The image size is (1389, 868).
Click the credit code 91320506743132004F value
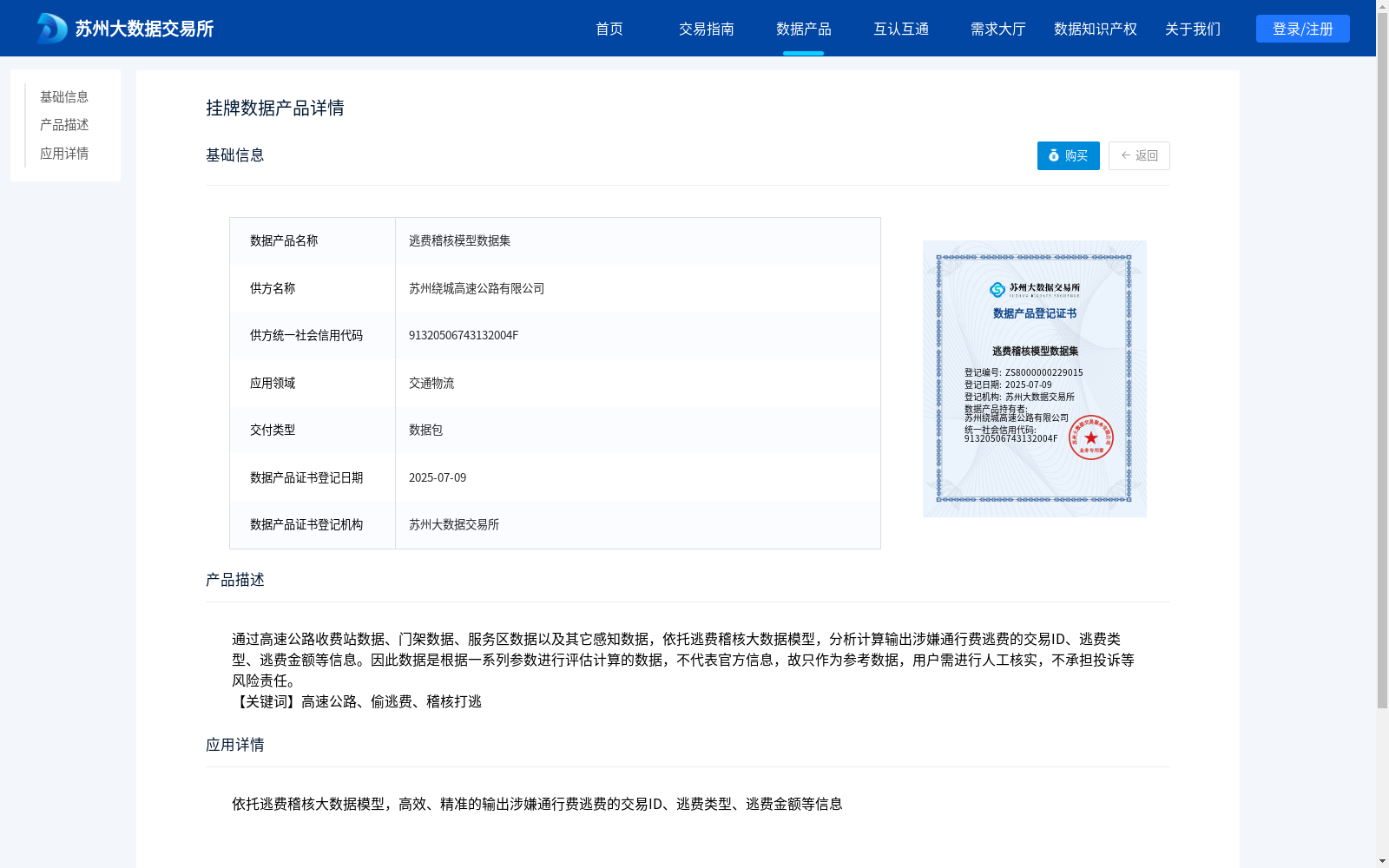[x=464, y=335]
